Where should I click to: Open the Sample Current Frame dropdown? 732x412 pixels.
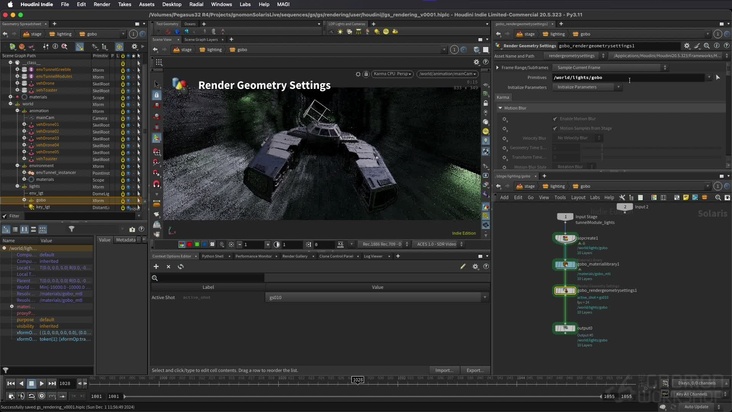pos(611,68)
